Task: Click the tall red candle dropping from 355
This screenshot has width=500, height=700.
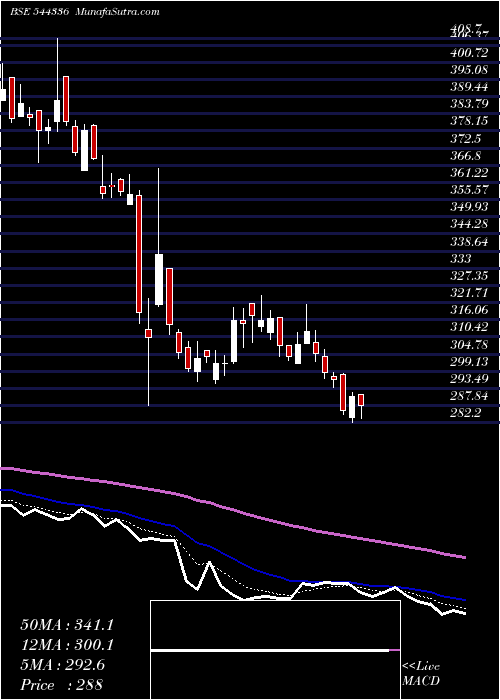Action: point(139,254)
